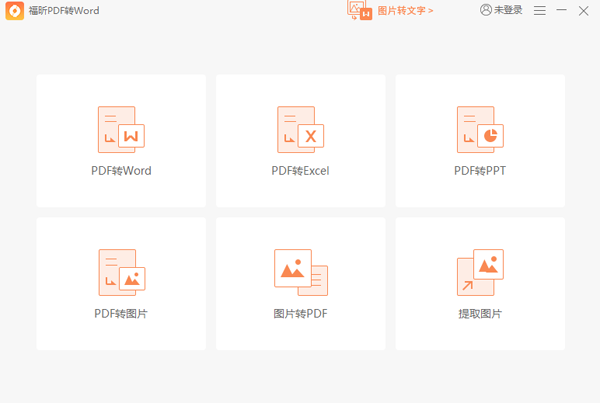This screenshot has width=600, height=403.
Task: Click the PDF转图片 picture icon
Action: 121,272
